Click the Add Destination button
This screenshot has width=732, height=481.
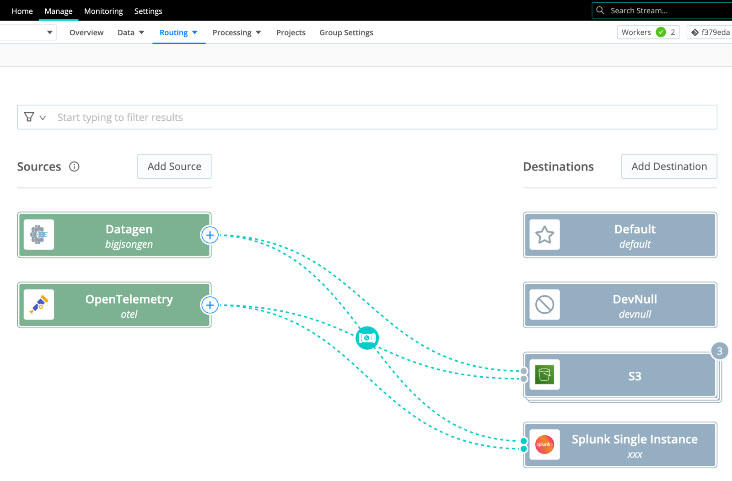click(669, 166)
